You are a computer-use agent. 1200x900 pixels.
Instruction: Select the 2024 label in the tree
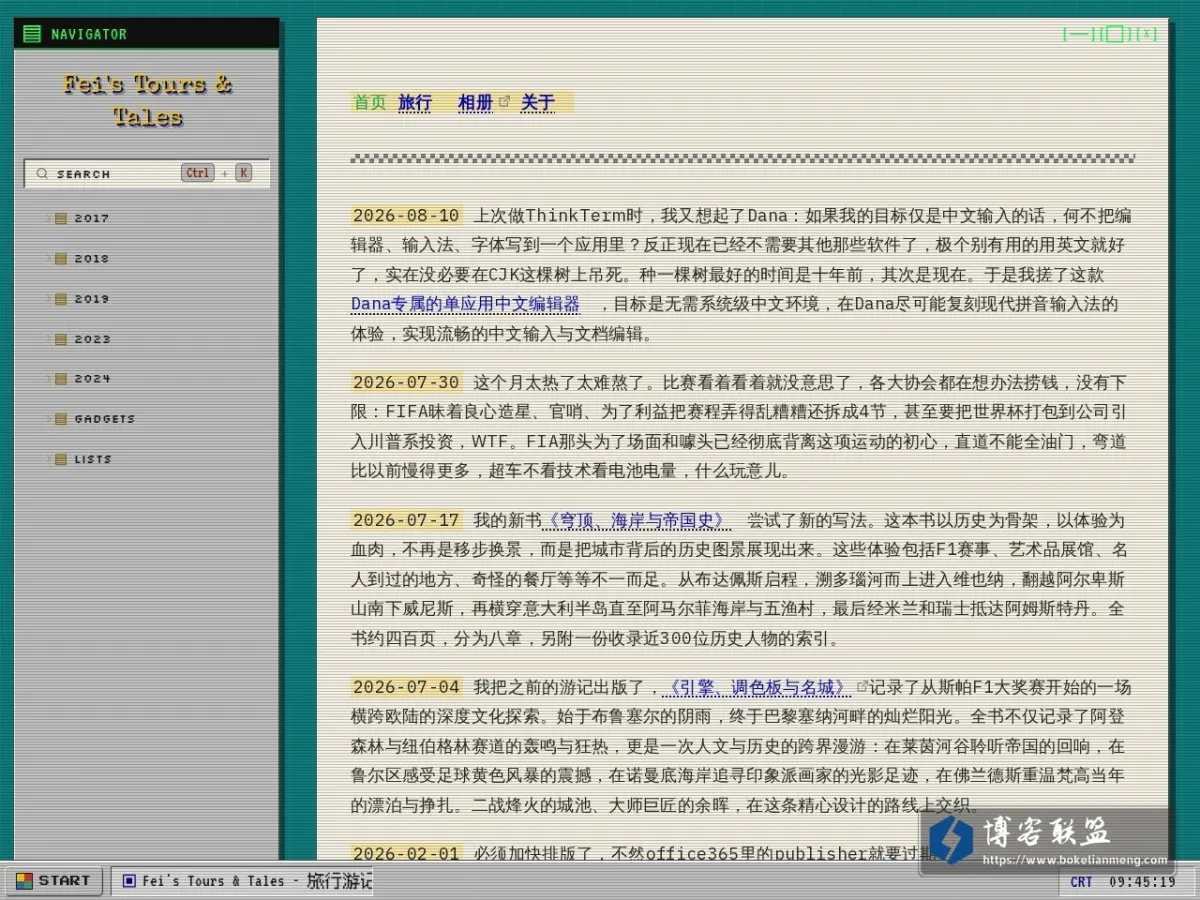click(x=92, y=379)
